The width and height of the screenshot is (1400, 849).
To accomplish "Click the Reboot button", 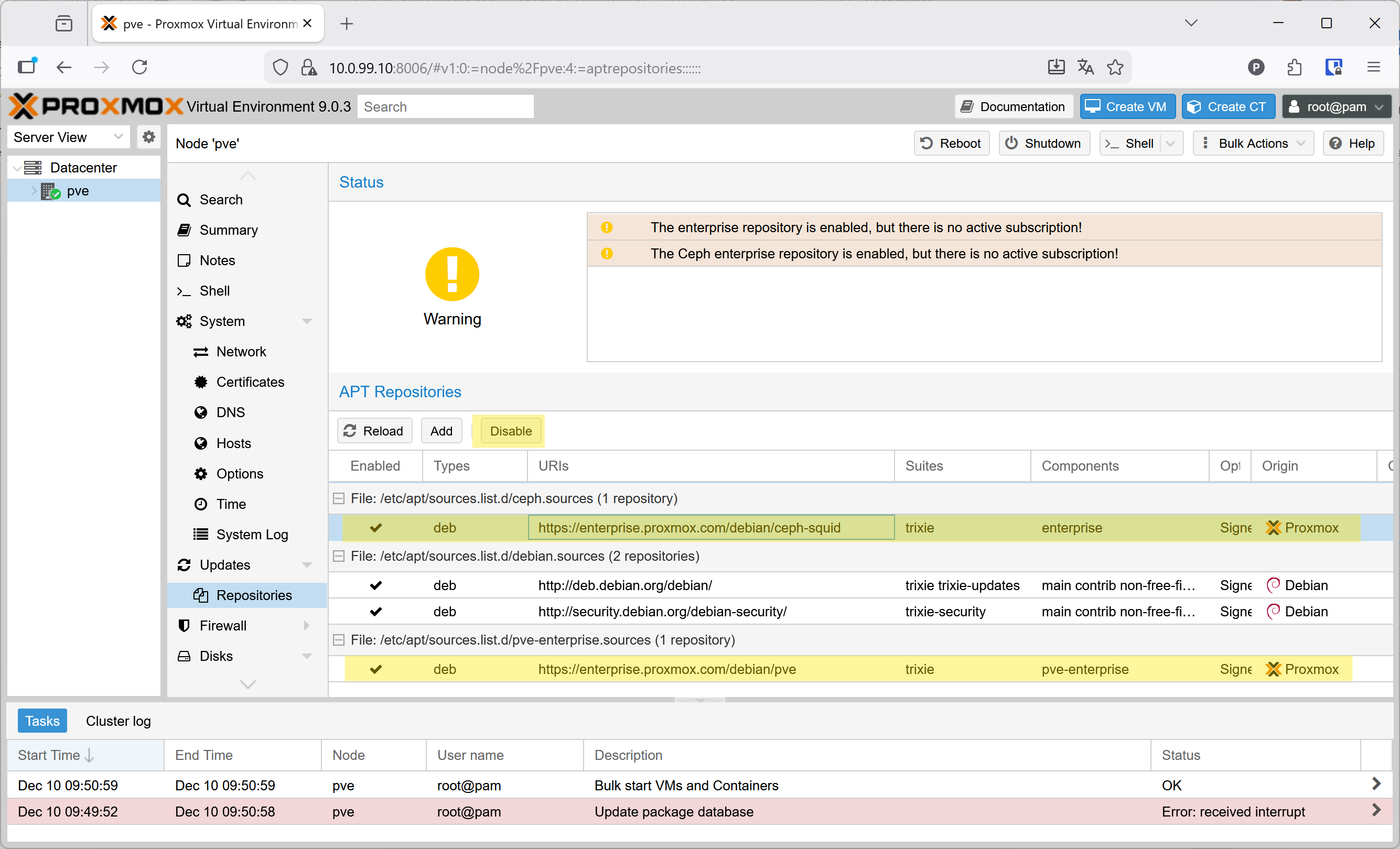I will pyautogui.click(x=951, y=143).
